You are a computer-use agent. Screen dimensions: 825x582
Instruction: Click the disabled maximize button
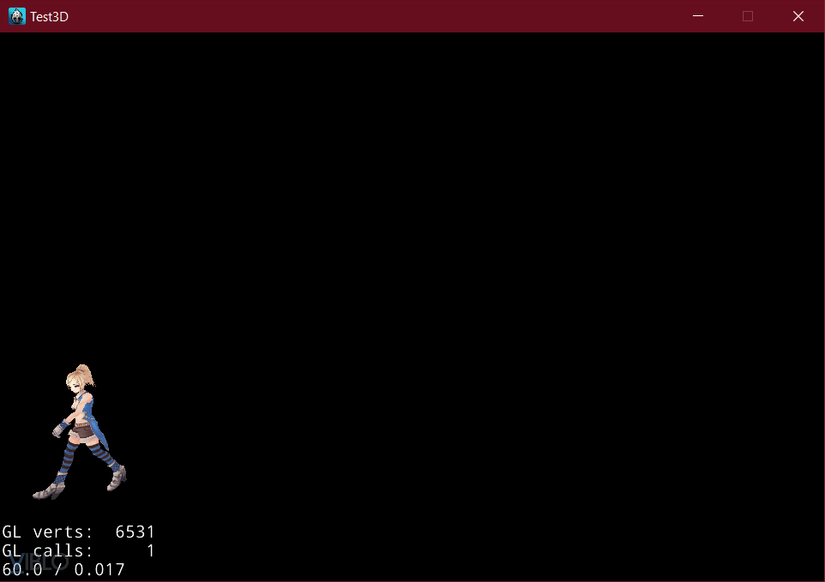tap(748, 16)
